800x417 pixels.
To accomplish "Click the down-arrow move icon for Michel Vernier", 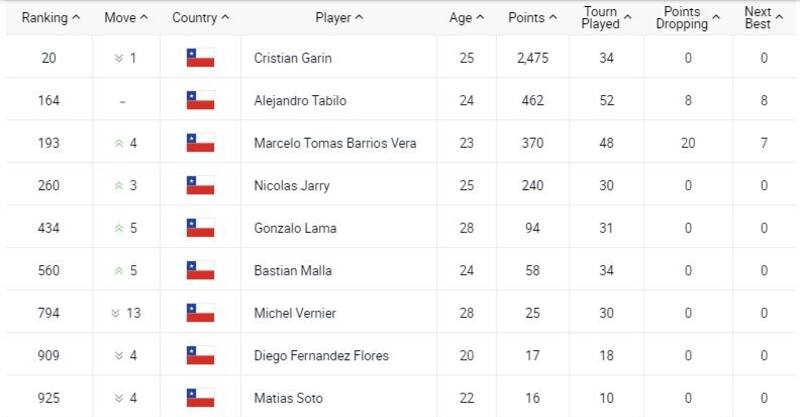I will 116,313.
